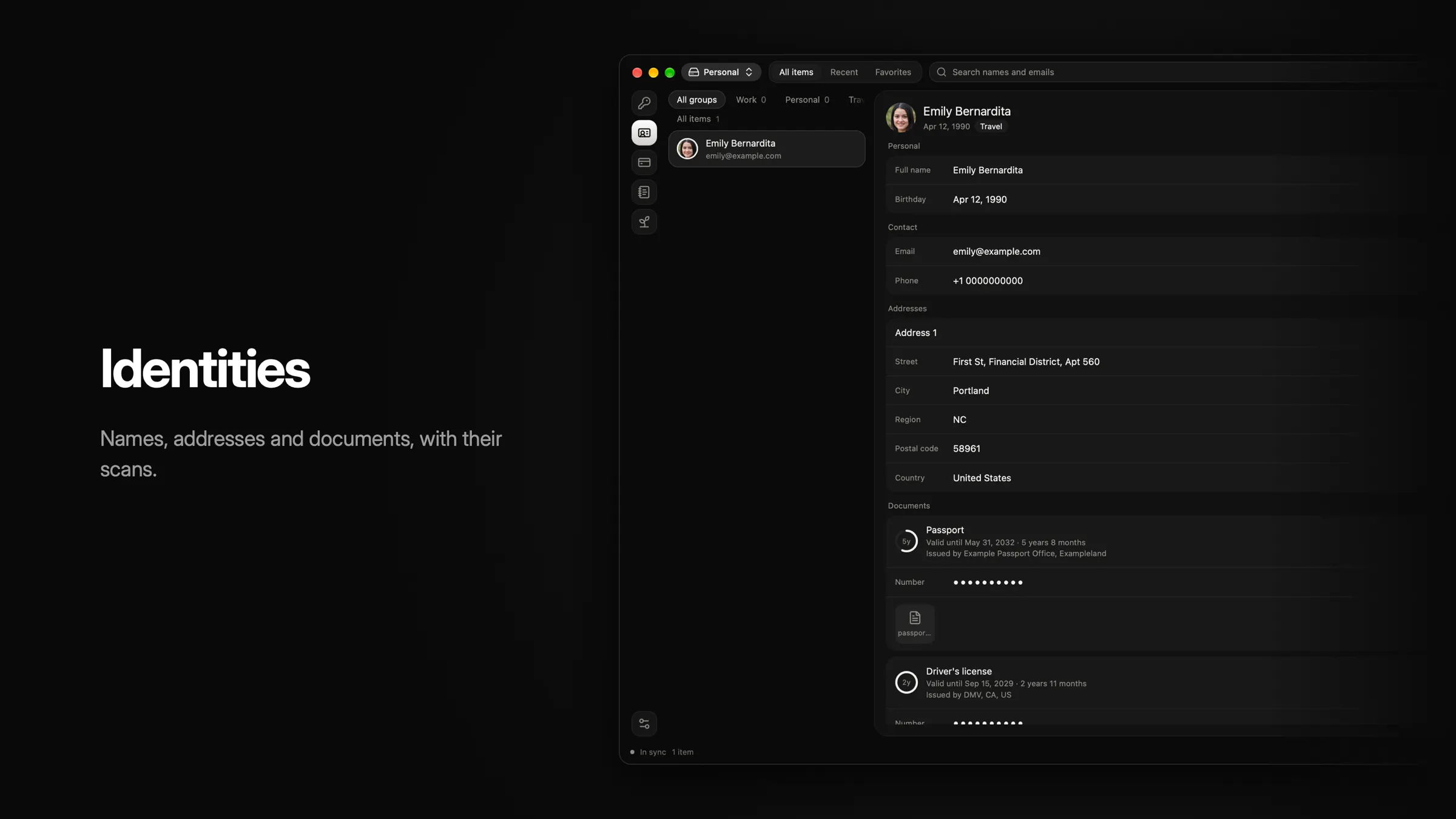Click the Street value First St, Financial District
The width and height of the screenshot is (1456, 819).
(x=1025, y=362)
